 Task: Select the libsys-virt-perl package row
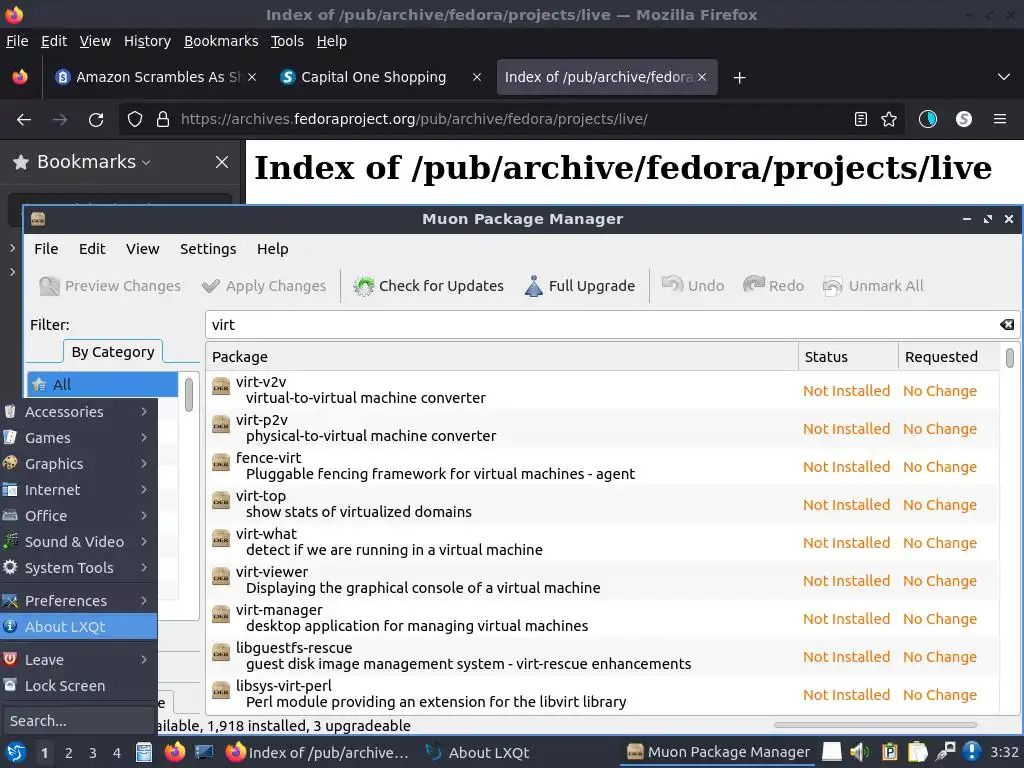pos(602,694)
